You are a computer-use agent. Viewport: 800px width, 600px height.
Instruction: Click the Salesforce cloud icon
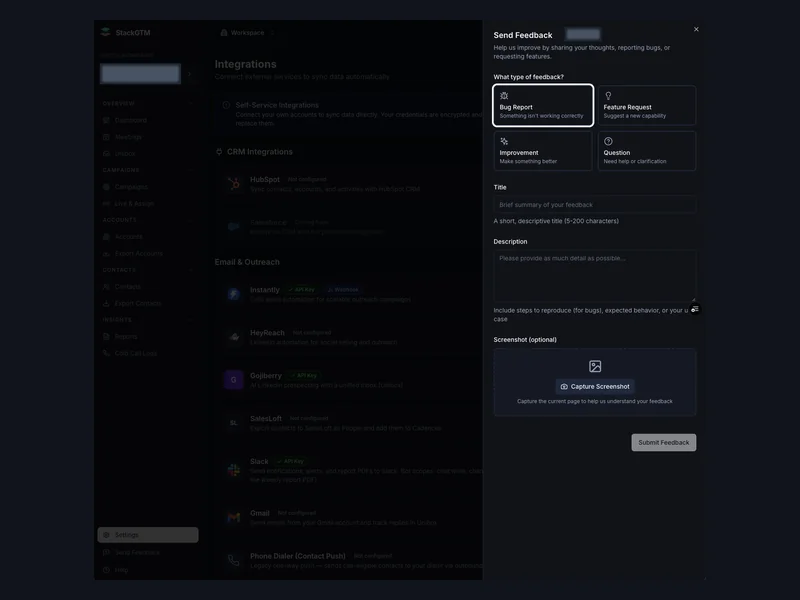point(234,227)
